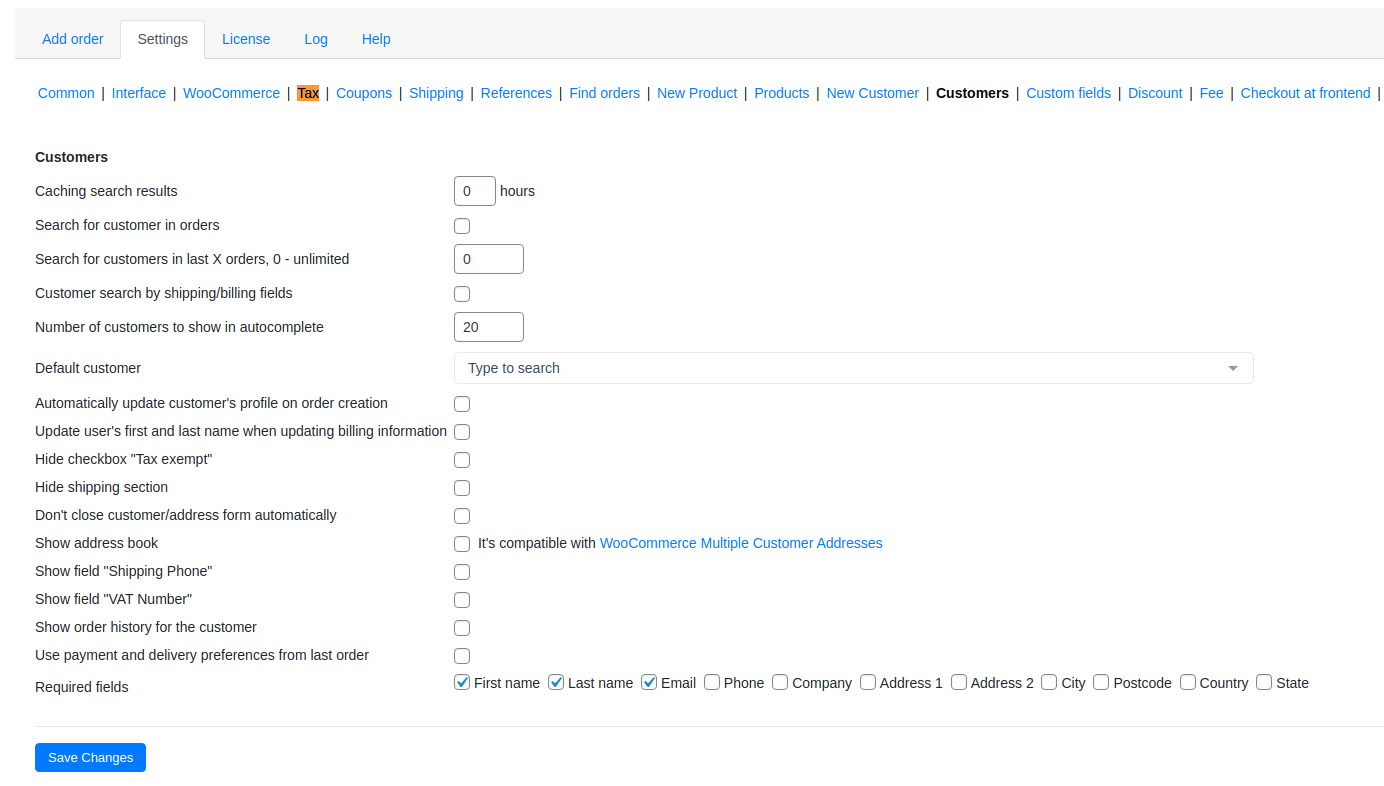1384x786 pixels.
Task: Uncheck First name required field
Action: tap(462, 682)
